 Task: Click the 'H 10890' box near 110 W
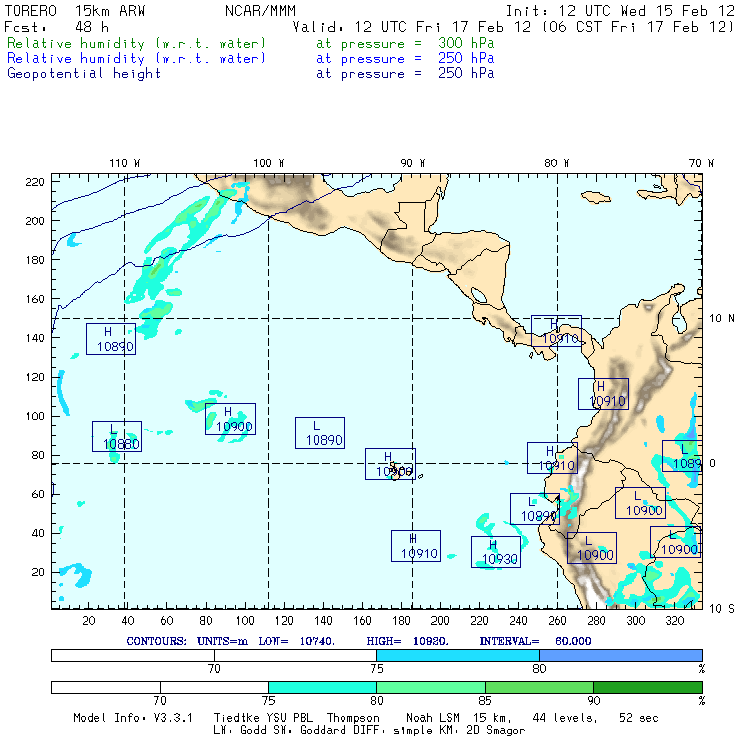111,339
